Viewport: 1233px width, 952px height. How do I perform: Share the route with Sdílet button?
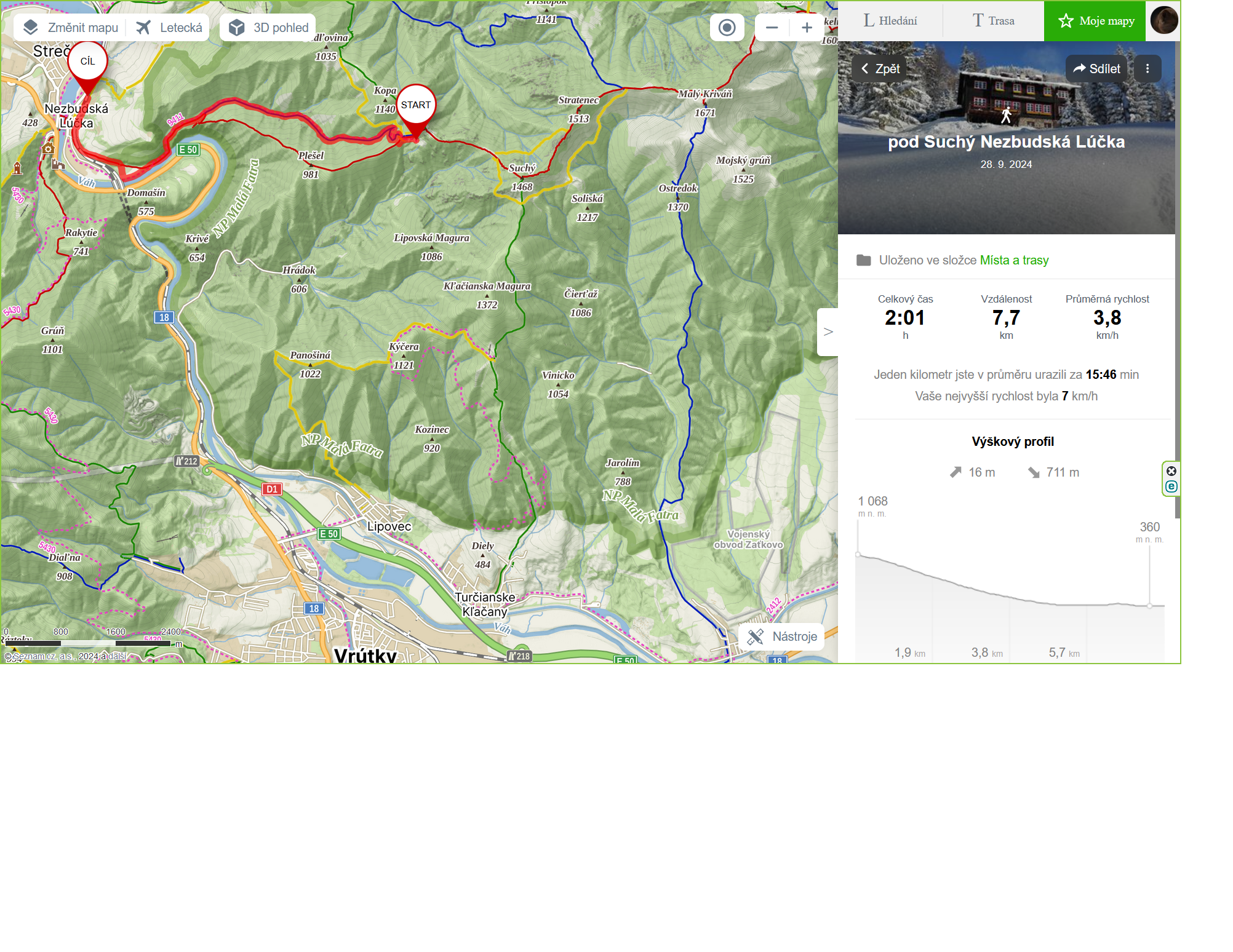pyautogui.click(x=1096, y=69)
